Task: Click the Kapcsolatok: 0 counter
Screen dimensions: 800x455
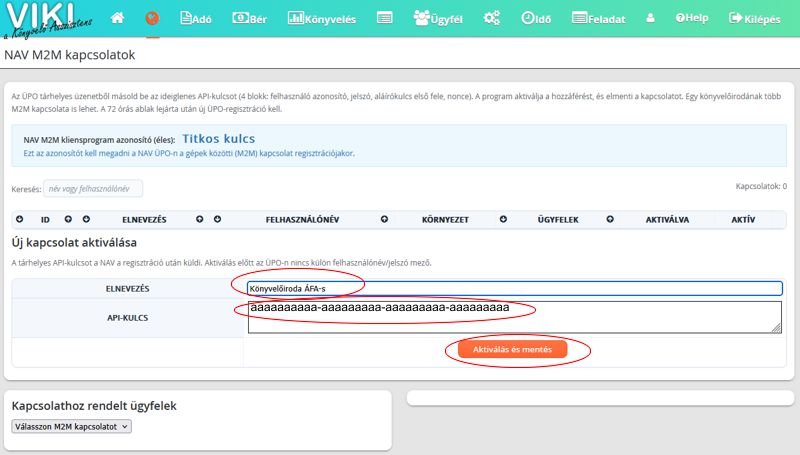Action: 761,186
